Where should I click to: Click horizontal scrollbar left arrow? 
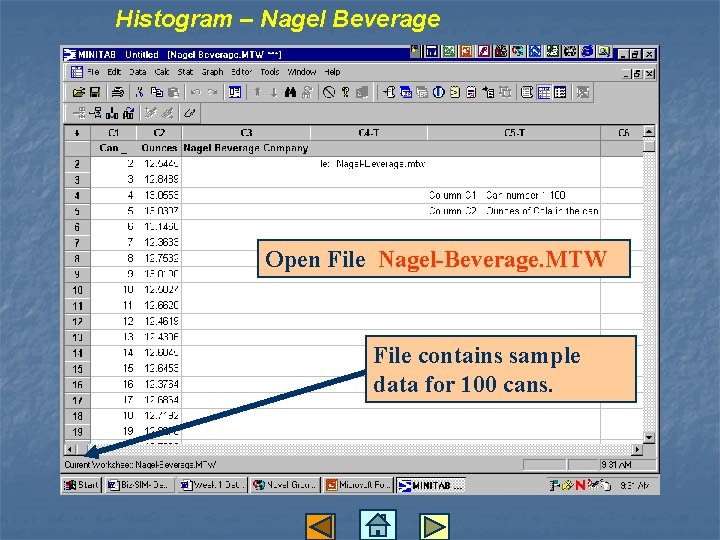point(69,449)
